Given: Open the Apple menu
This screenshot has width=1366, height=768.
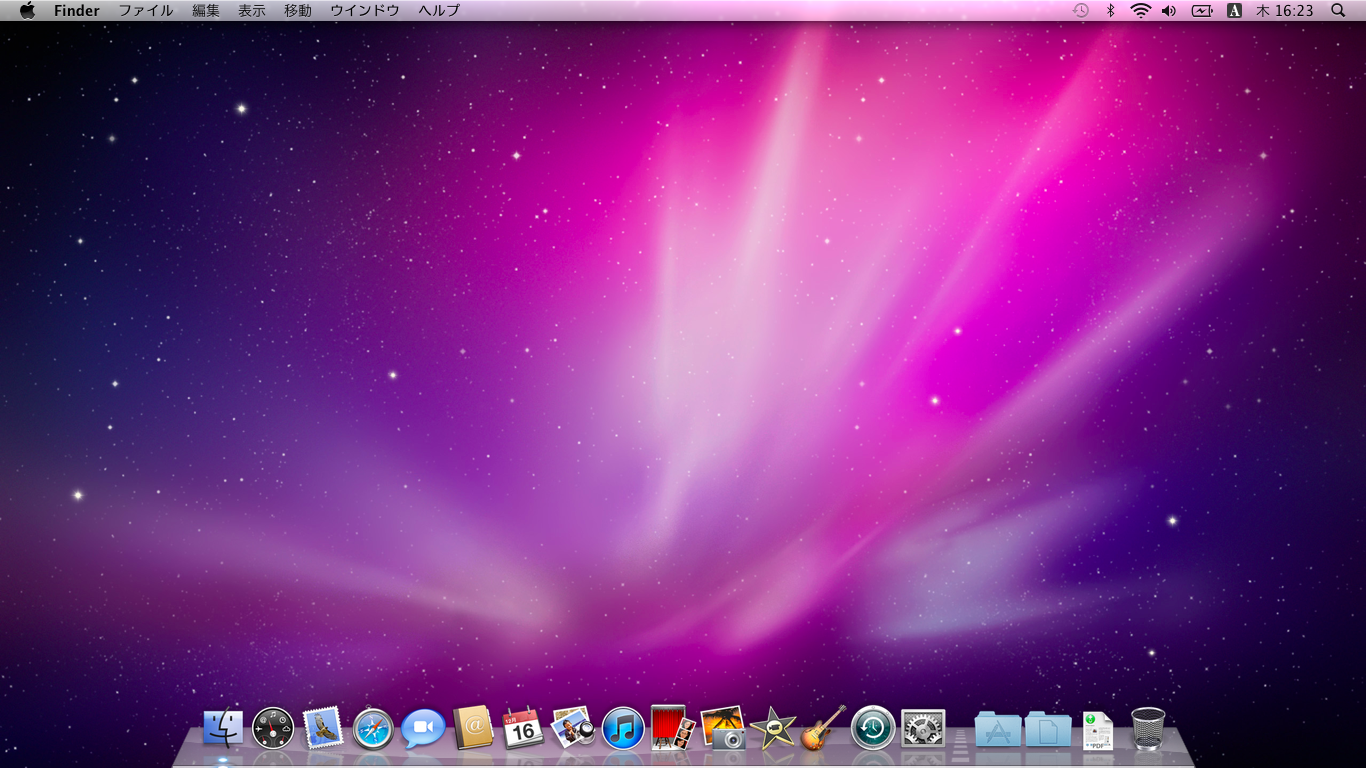Looking at the screenshot, I should 27,10.
